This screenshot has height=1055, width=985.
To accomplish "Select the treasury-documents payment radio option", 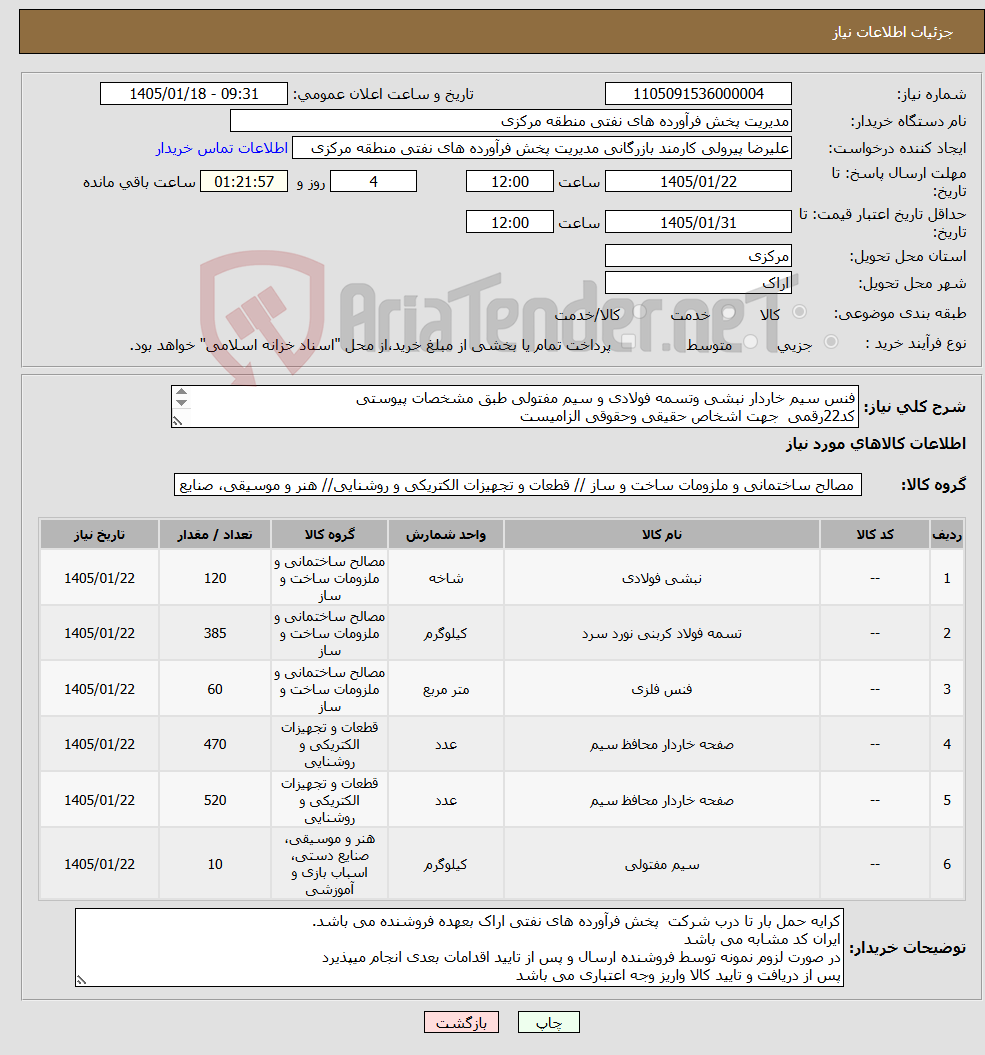I will tap(628, 343).
